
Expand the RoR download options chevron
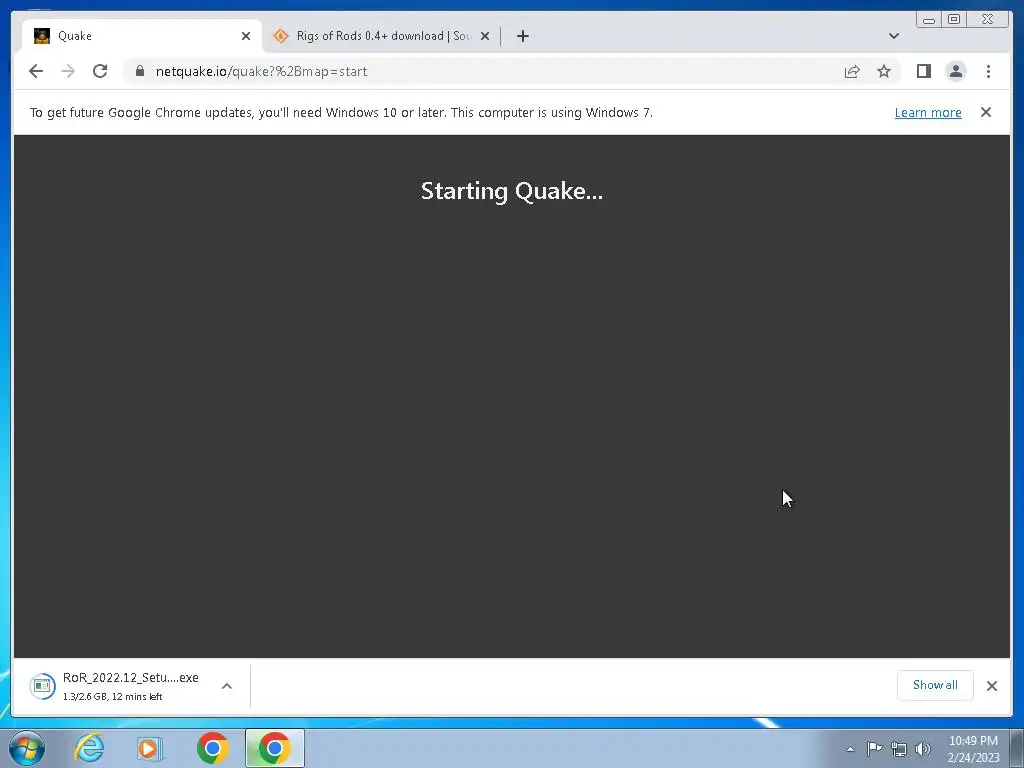[x=227, y=686]
